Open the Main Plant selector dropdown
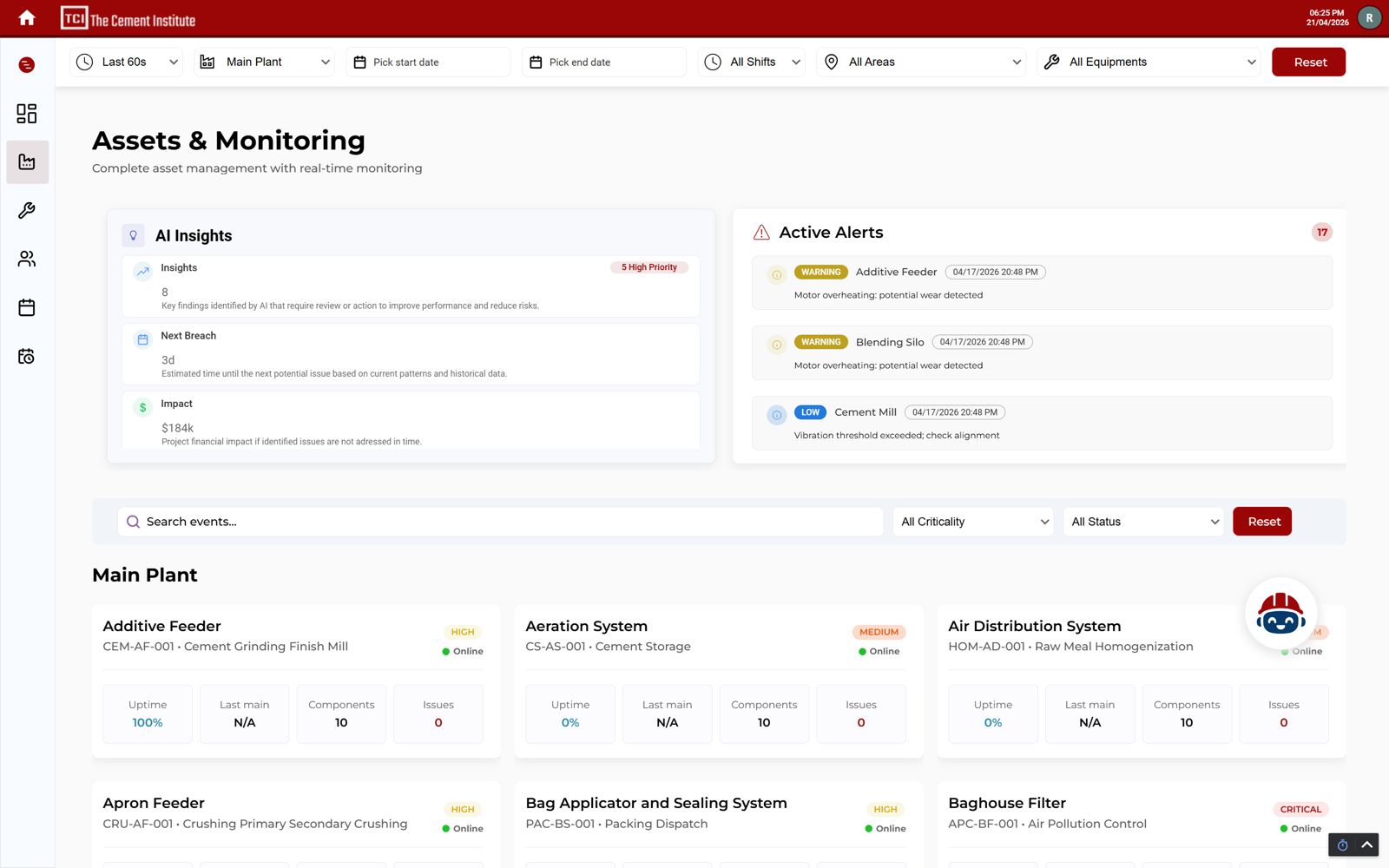This screenshot has width=1389, height=868. [265, 62]
